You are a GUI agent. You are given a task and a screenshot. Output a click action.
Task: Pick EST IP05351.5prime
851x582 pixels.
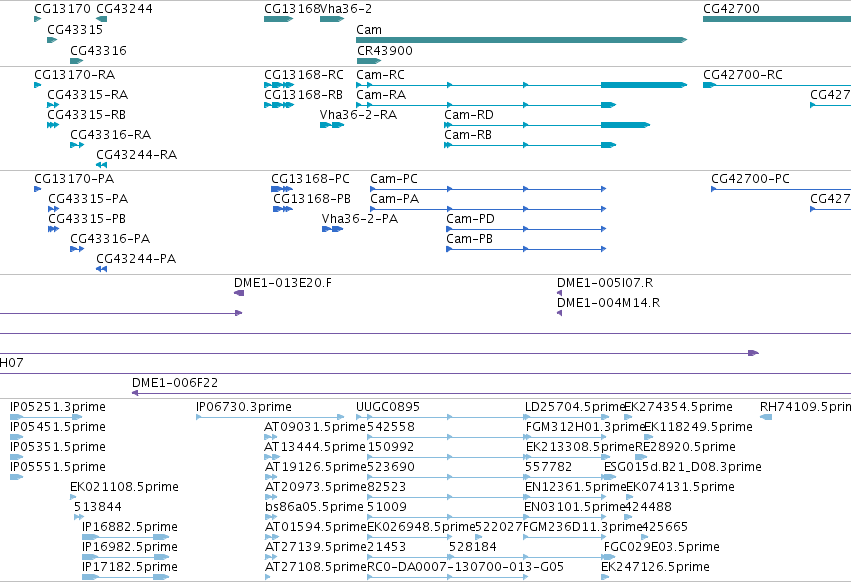click(x=58, y=447)
